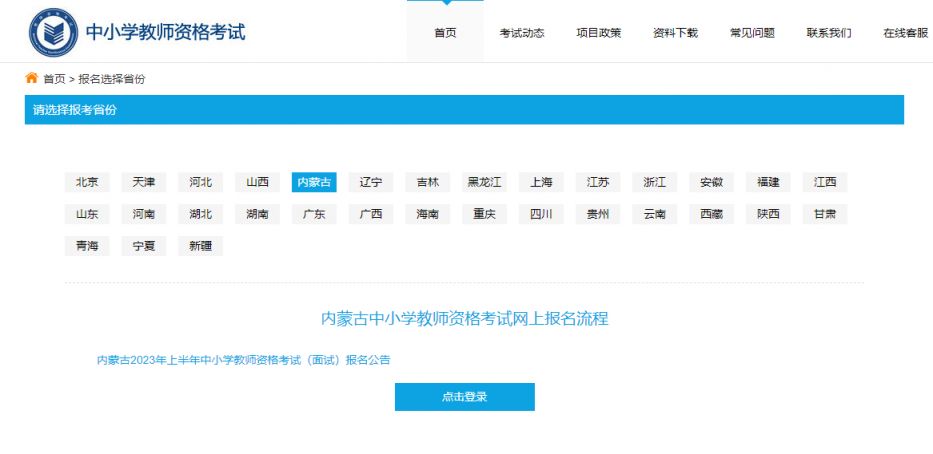
Task: Choose 西藏 from the province list
Action: (712, 214)
